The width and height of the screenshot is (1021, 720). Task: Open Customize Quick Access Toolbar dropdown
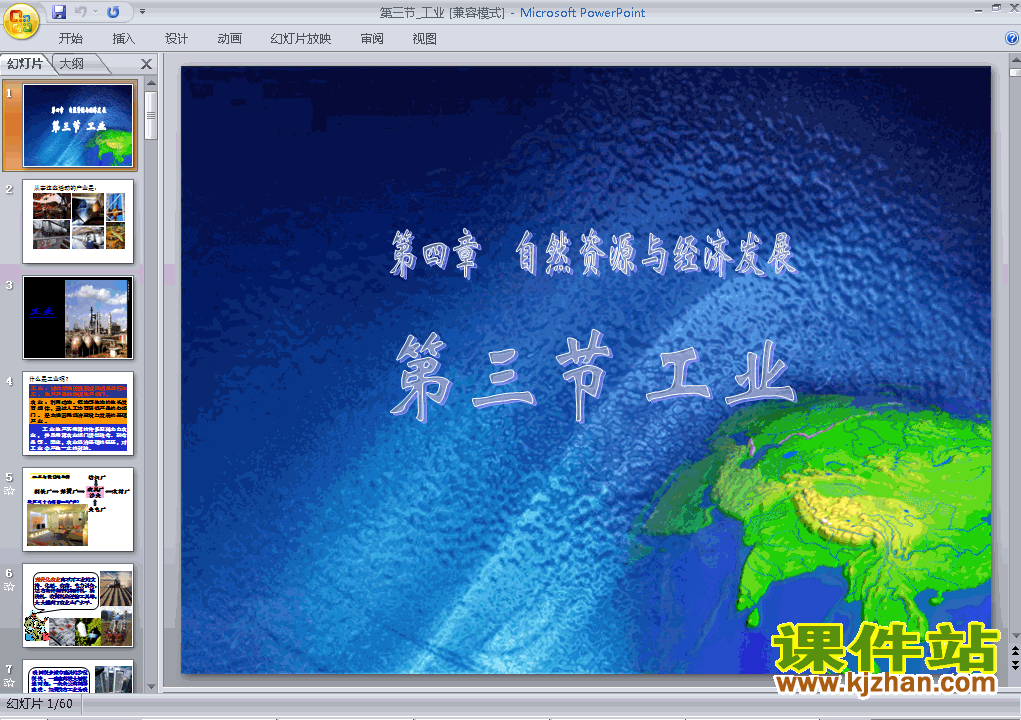click(143, 12)
